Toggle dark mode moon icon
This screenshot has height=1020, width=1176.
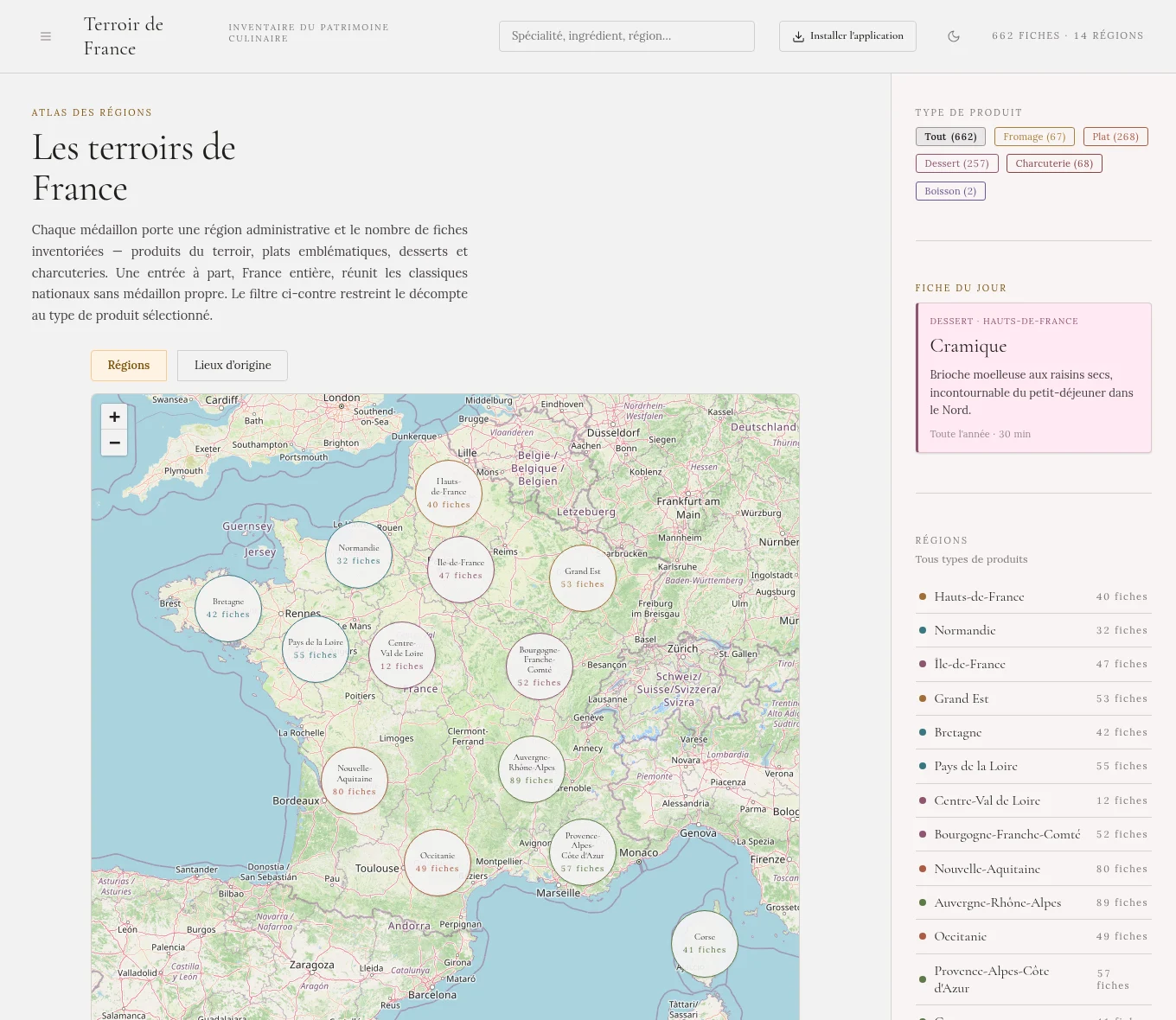(954, 36)
